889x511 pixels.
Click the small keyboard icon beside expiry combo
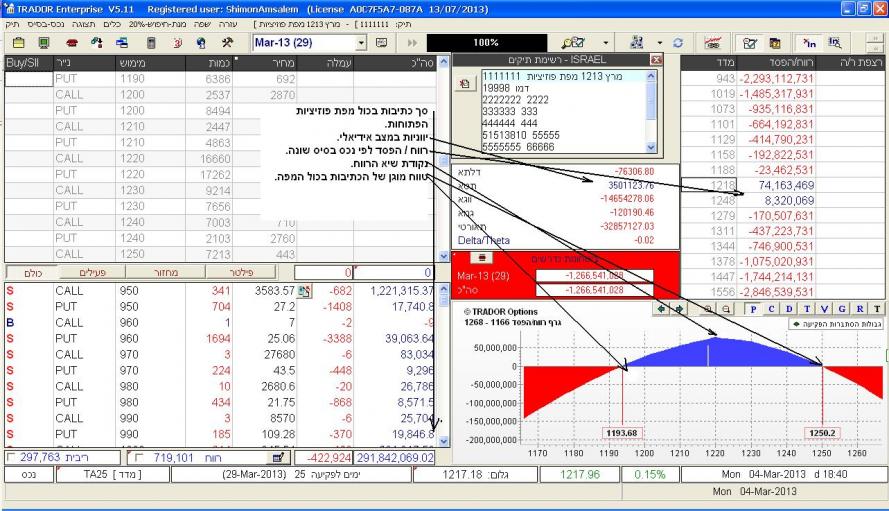[x=382, y=43]
